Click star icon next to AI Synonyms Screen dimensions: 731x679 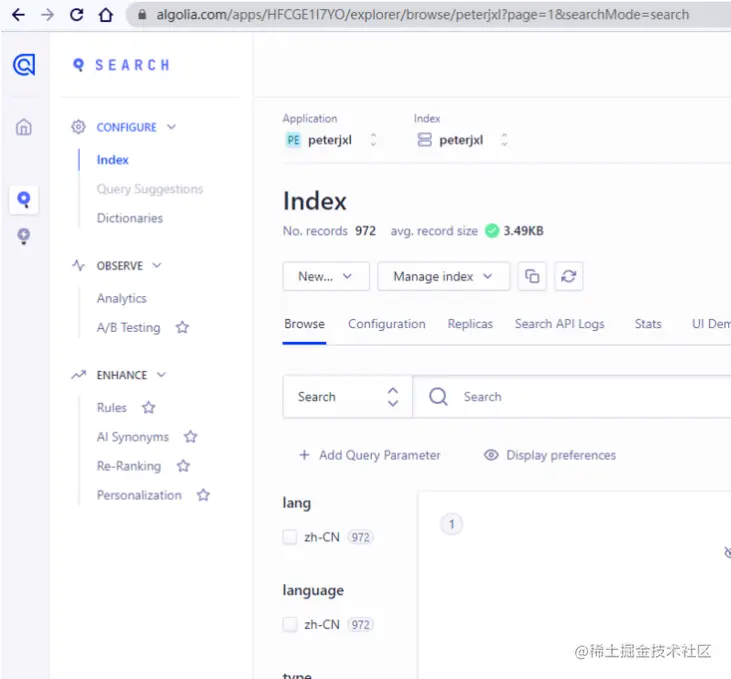tap(191, 437)
